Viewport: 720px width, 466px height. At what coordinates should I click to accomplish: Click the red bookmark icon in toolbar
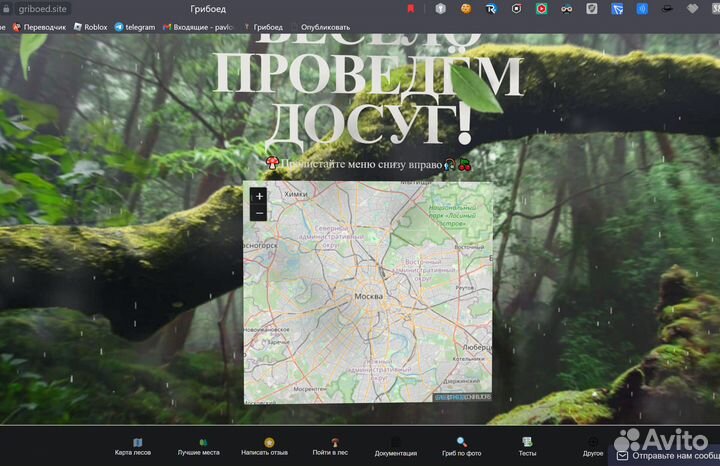(x=411, y=8)
